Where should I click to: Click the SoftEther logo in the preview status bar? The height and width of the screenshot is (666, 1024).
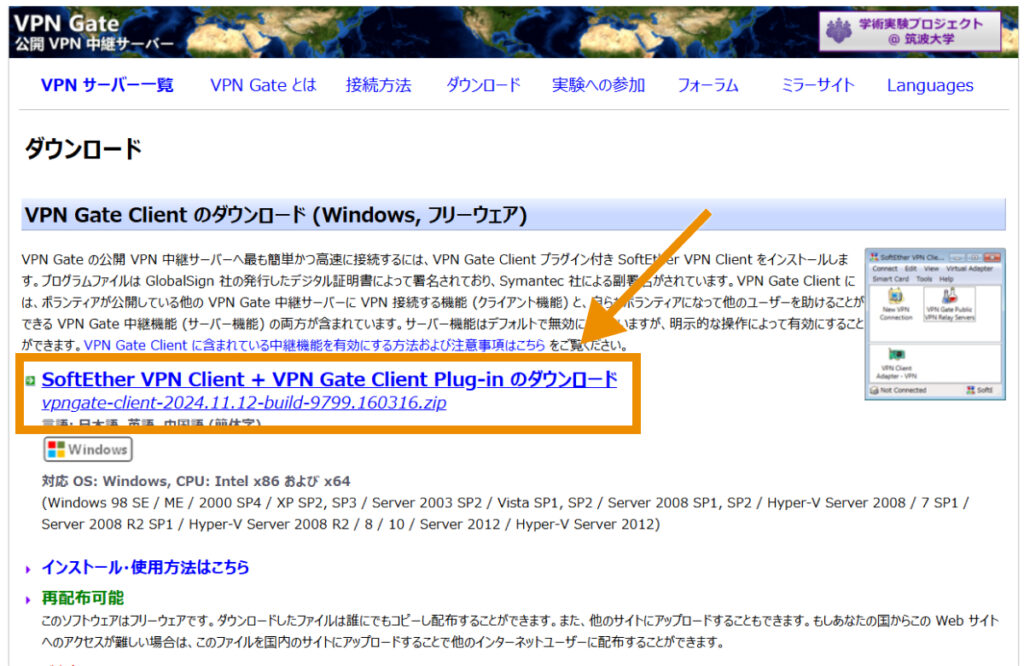pyautogui.click(x=971, y=389)
